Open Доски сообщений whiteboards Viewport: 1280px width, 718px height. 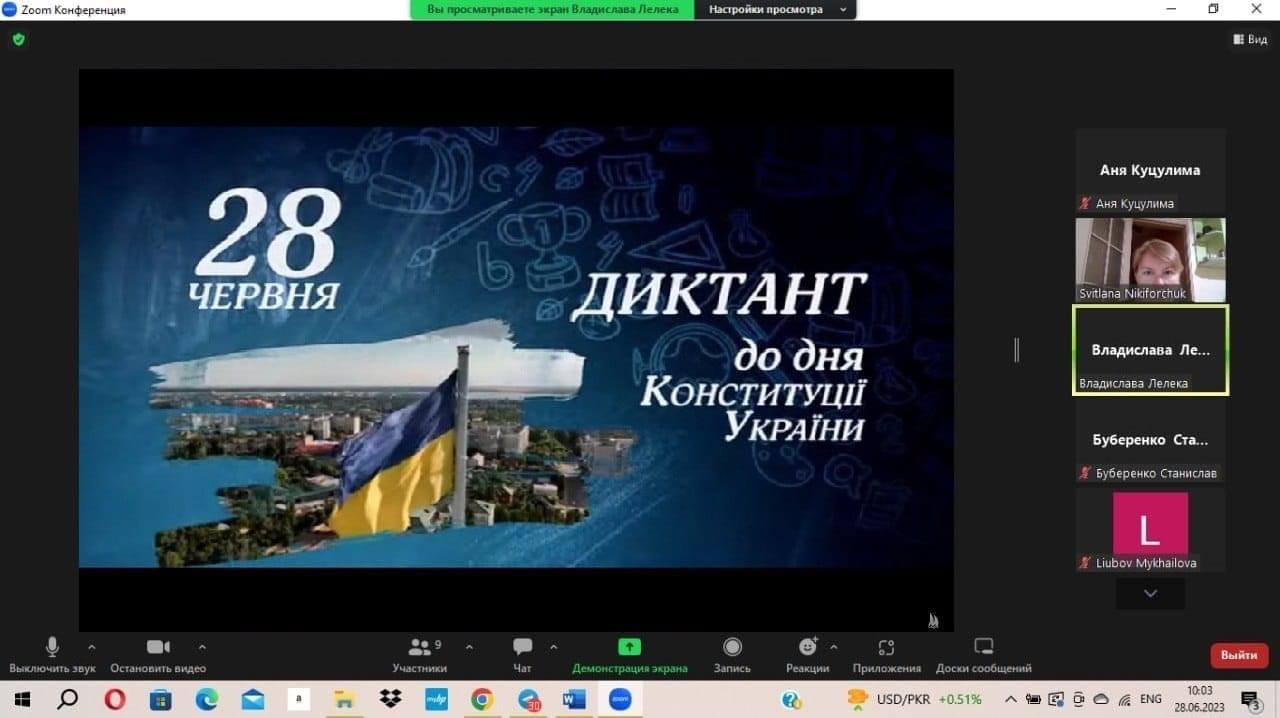983,655
